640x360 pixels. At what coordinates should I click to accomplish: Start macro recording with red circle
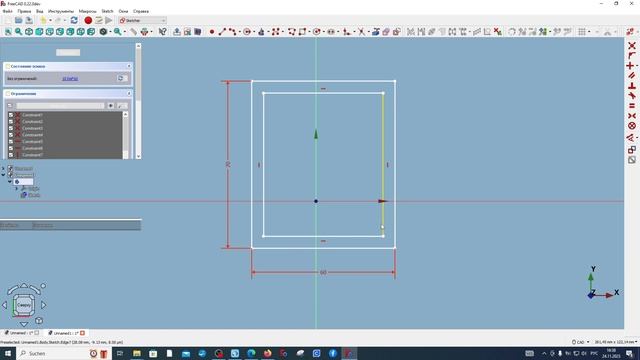point(88,20)
